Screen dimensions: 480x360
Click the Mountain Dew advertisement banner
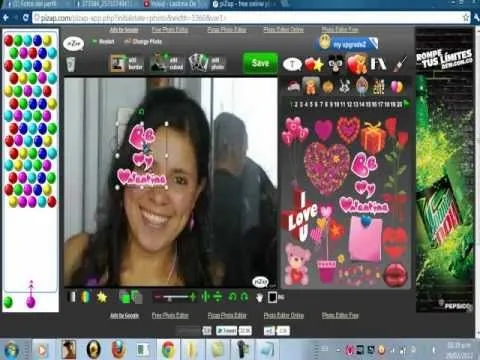tap(445, 171)
